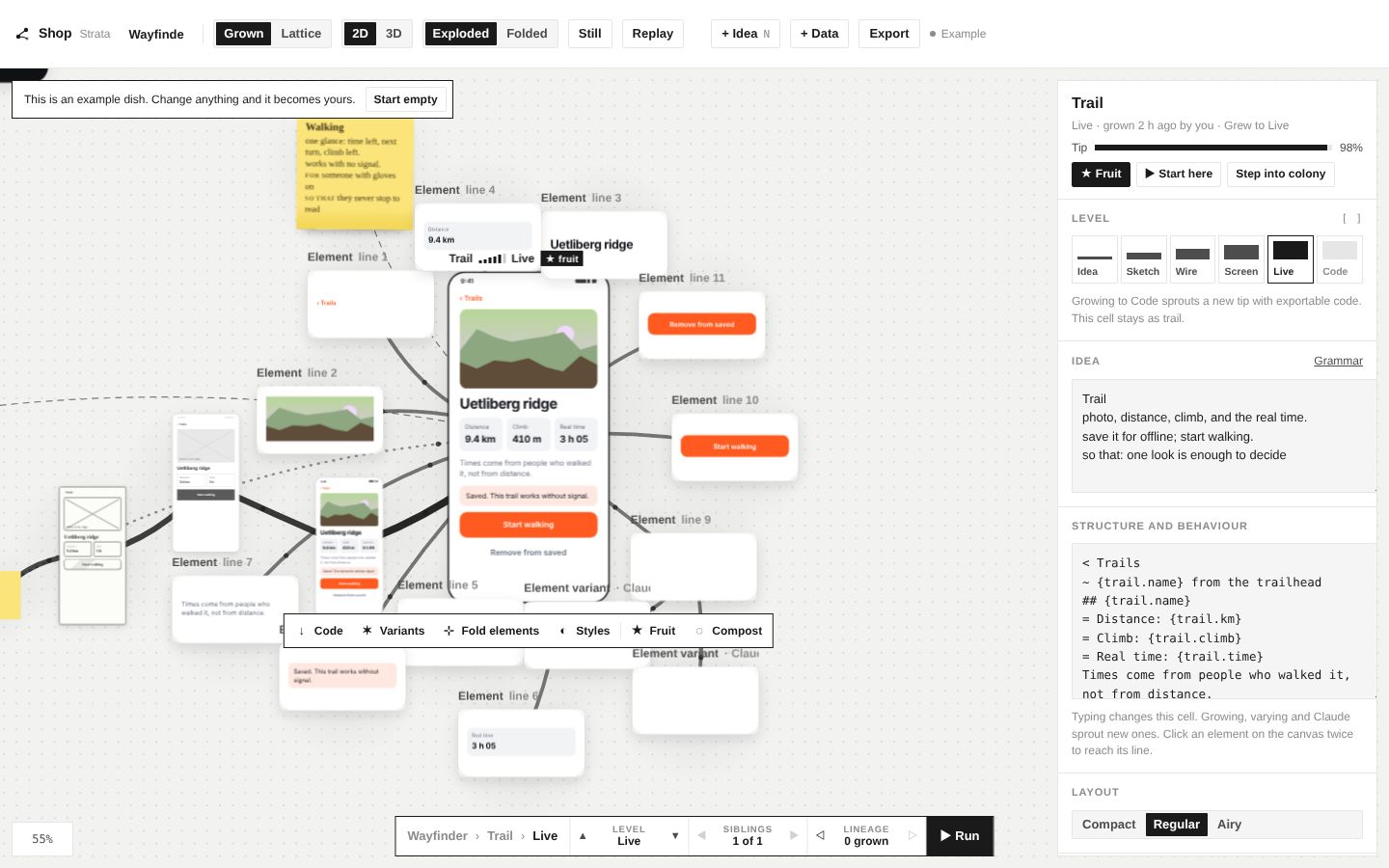Open the Export menu
Viewport: 1389px width, 868px height.
[x=889, y=34]
